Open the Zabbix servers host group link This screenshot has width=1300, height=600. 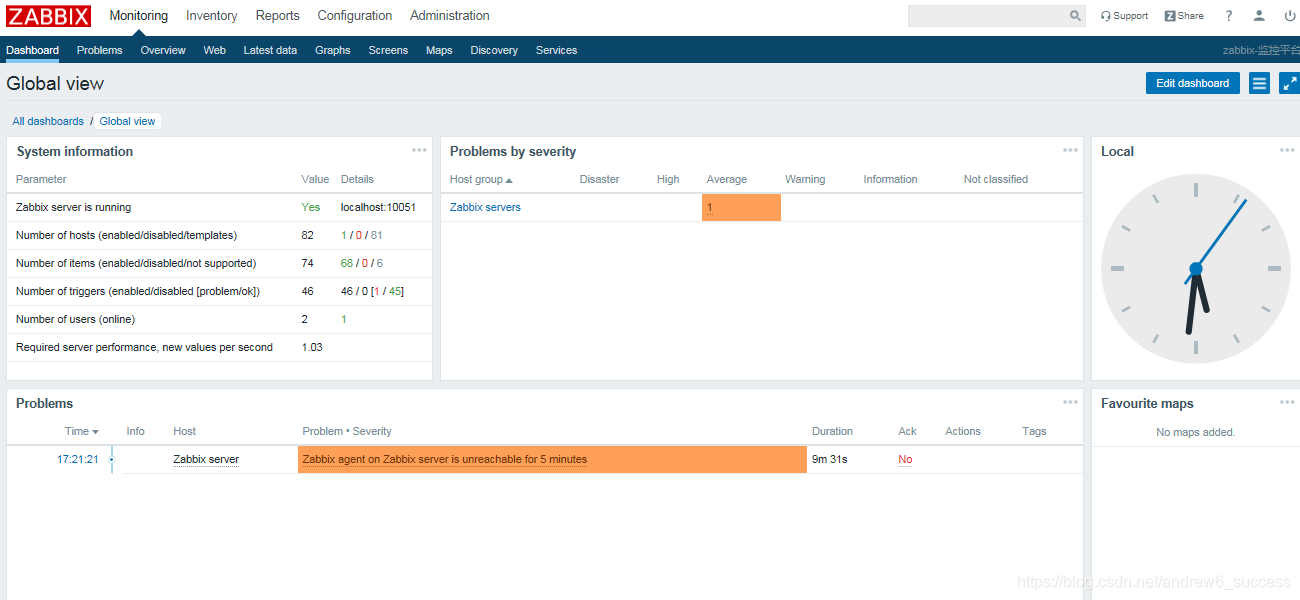pyautogui.click(x=485, y=207)
